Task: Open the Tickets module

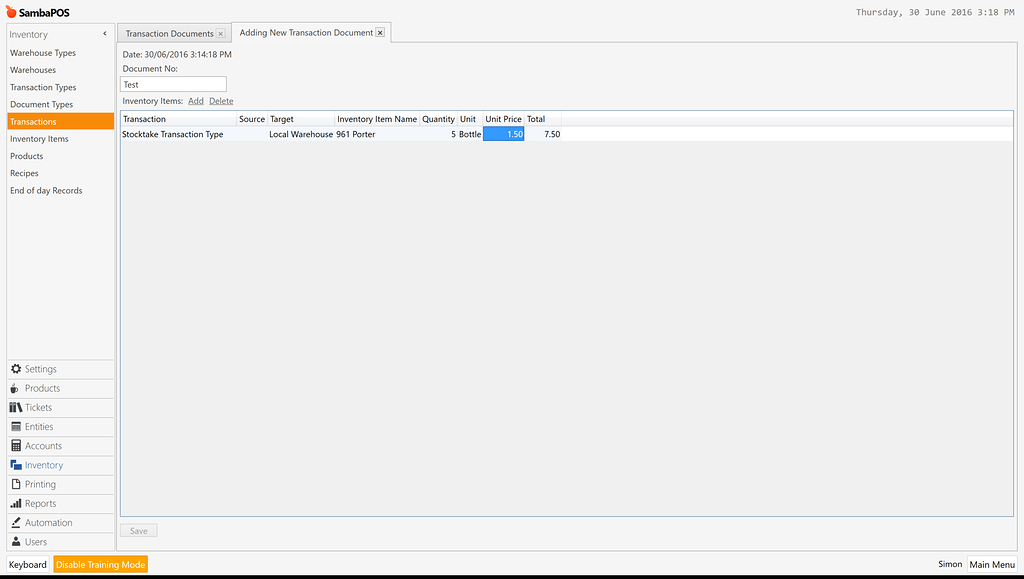Action: (38, 407)
